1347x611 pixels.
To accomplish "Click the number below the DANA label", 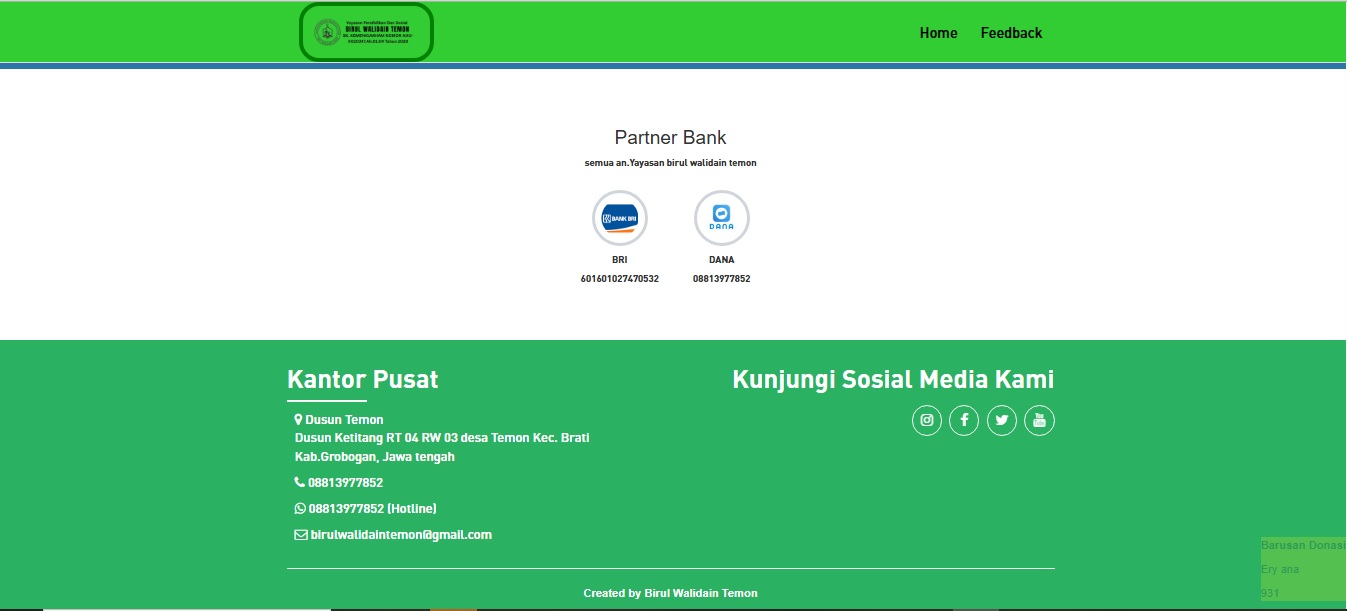I will [x=721, y=279].
